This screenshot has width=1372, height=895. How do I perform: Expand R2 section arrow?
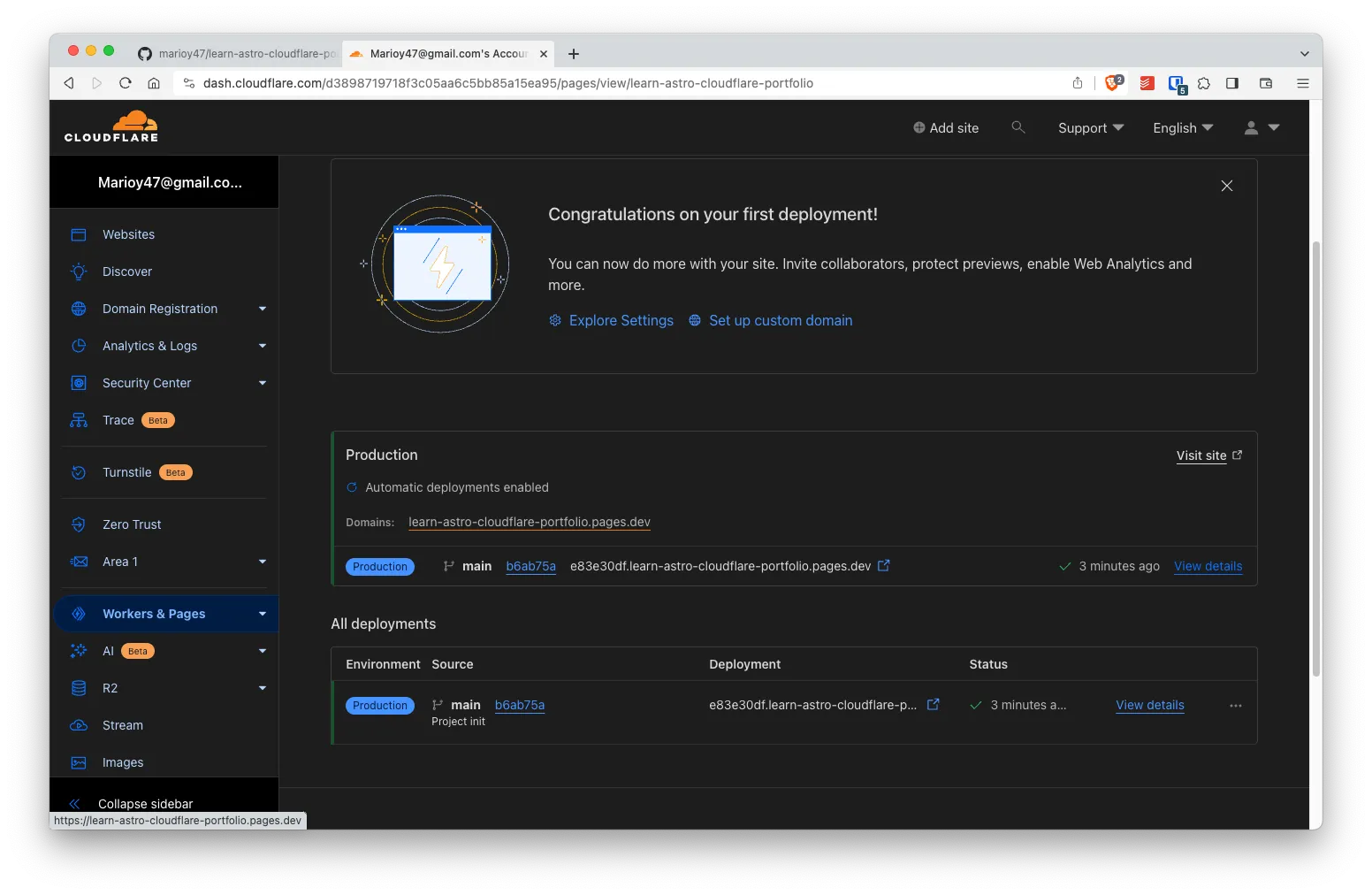coord(263,688)
